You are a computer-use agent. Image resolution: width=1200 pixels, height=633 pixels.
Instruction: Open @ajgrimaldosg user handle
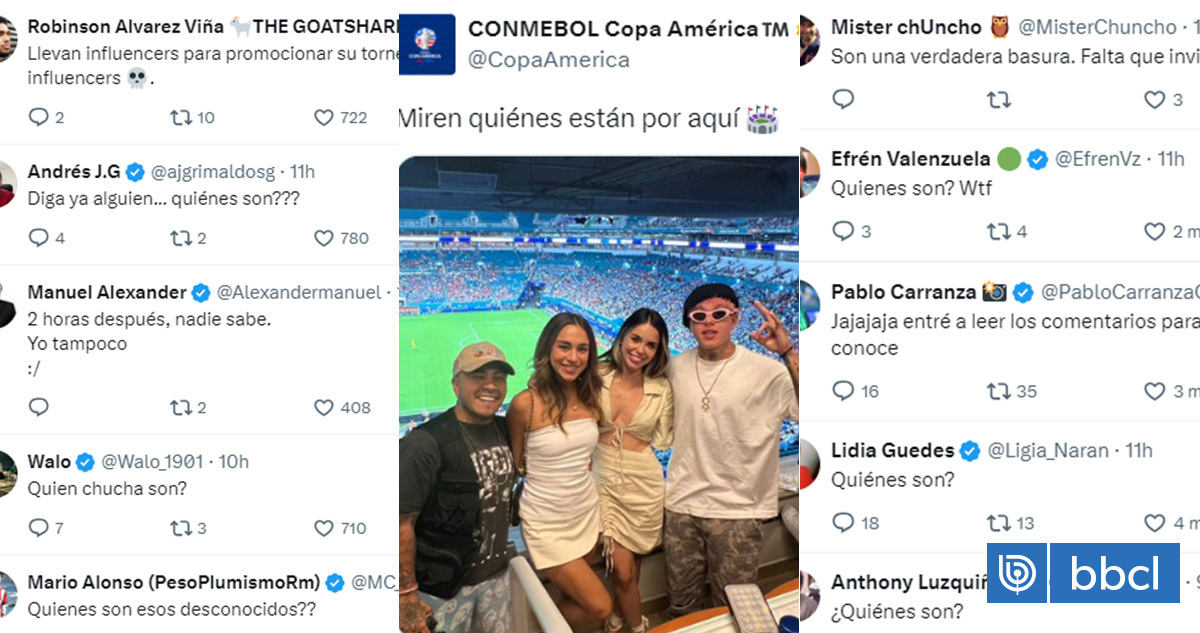[x=216, y=171]
